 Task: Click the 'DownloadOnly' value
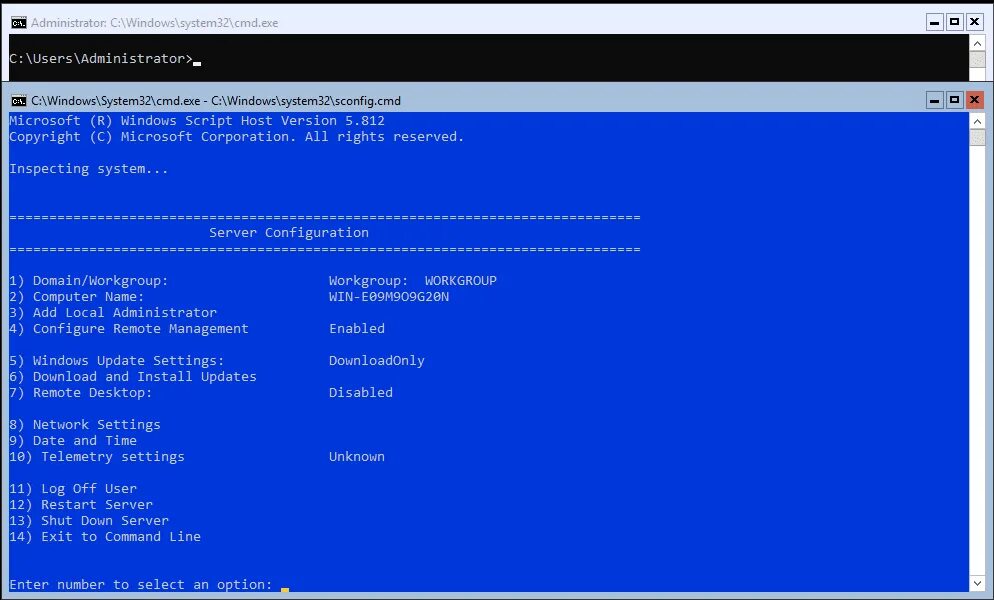[377, 360]
